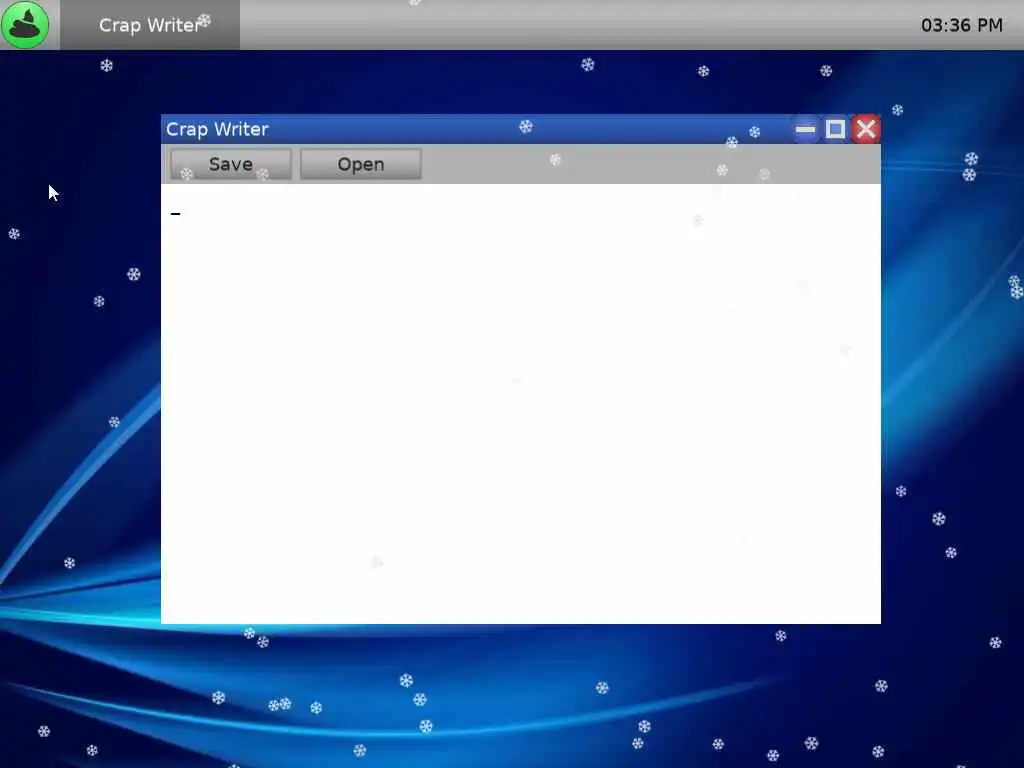Close the Crap Writer window
1024x768 pixels.
[x=866, y=129]
